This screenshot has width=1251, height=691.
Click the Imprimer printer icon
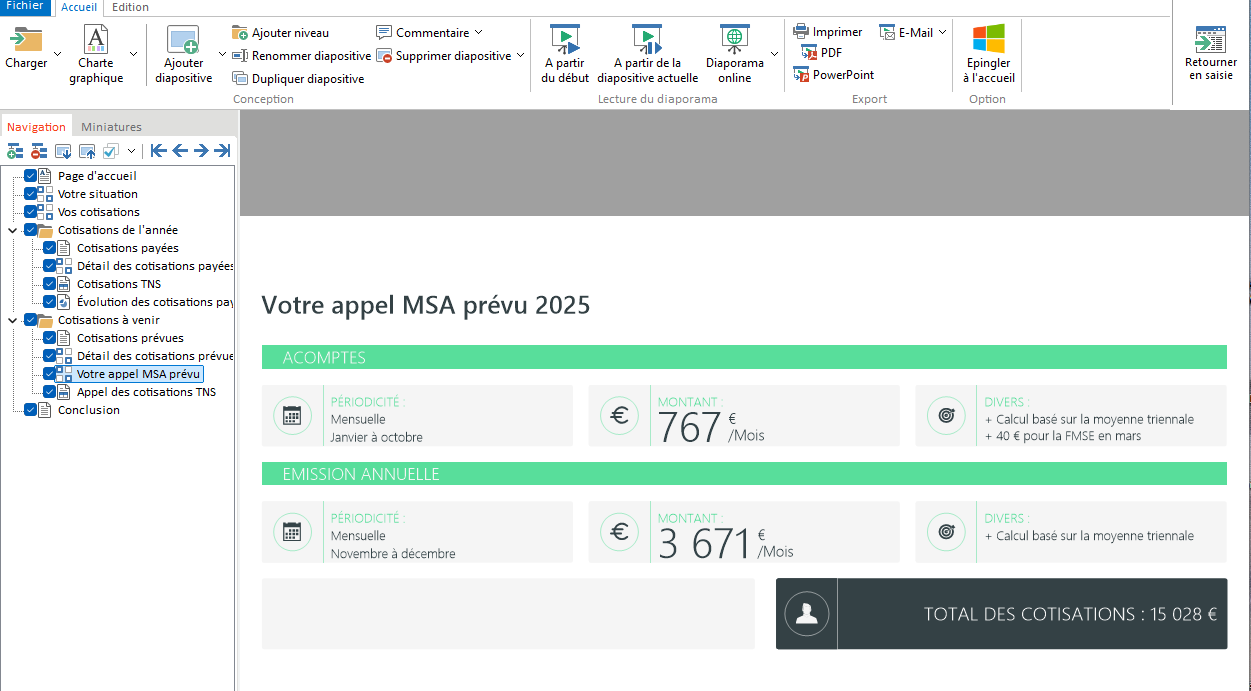(x=801, y=32)
